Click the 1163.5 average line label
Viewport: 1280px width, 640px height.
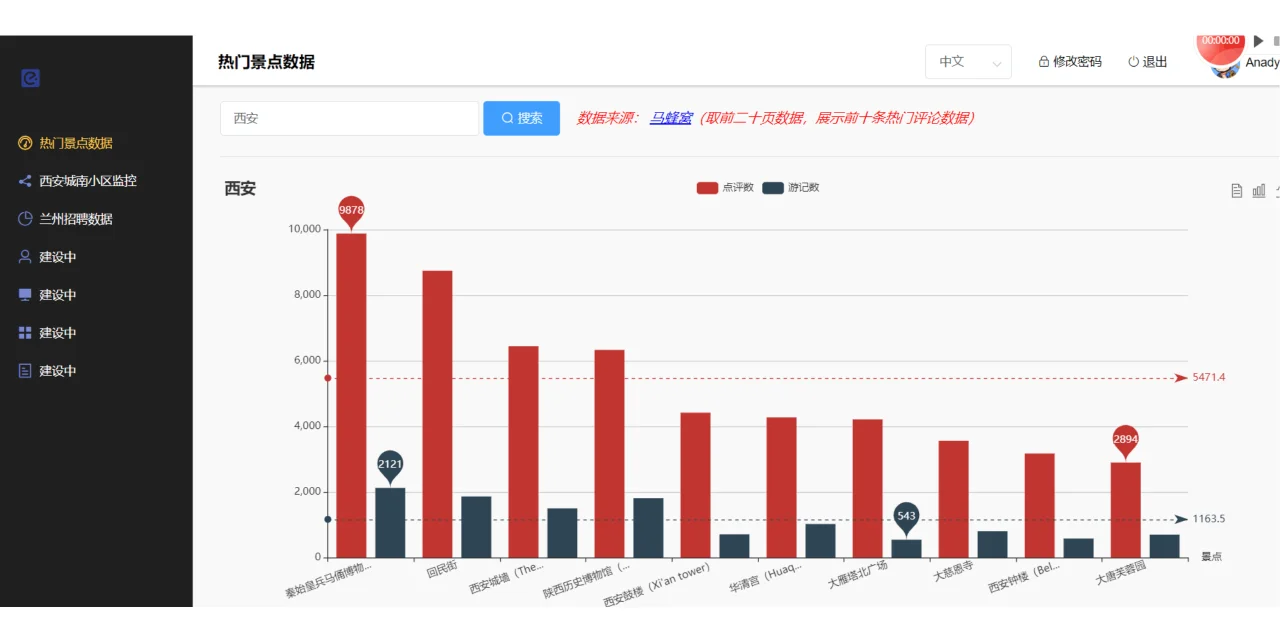click(x=1208, y=519)
